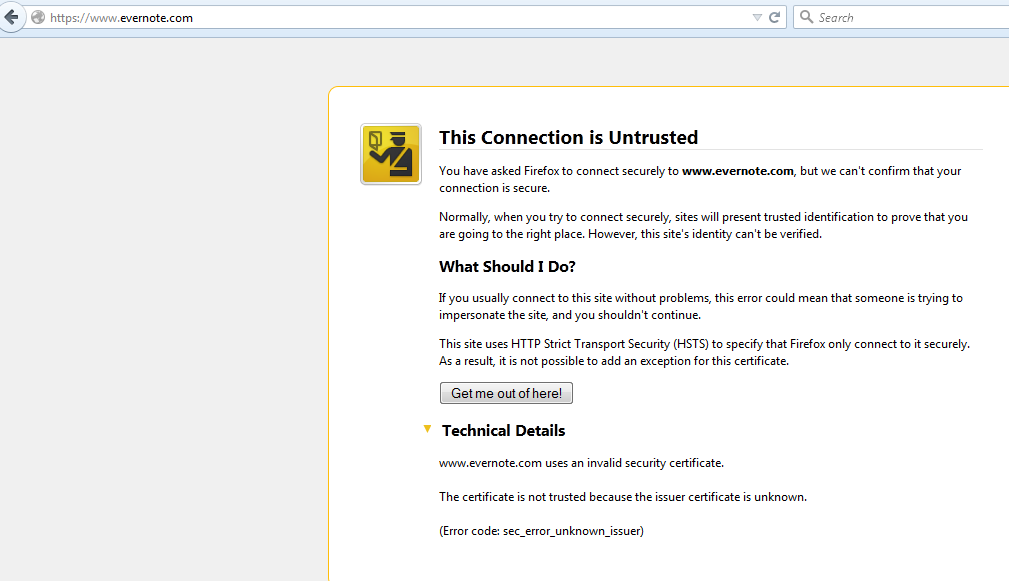Screen dimensions: 1009x581
Task: Click the 'Get me out of here!' button
Action: (506, 393)
